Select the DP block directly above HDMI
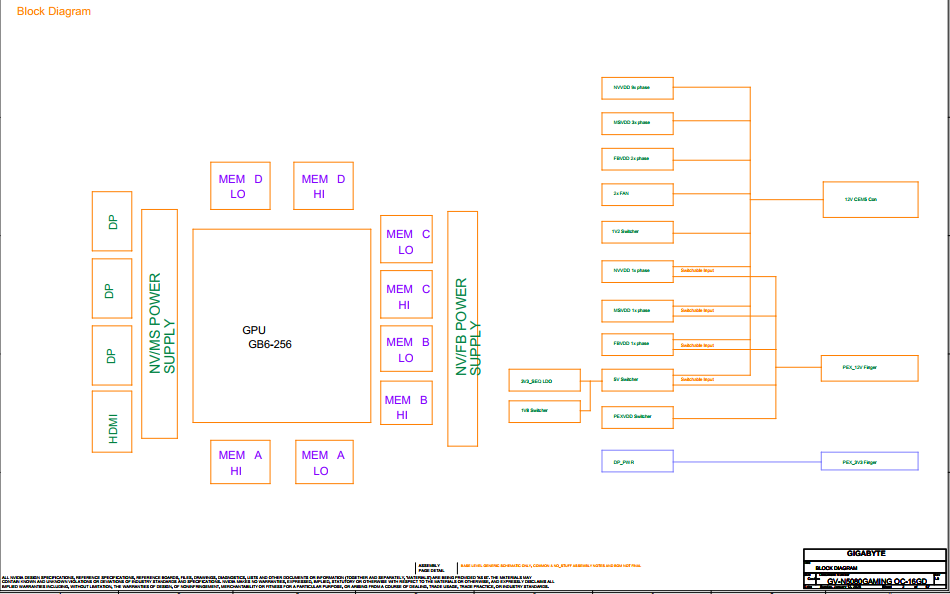This screenshot has height=594, width=950. point(112,355)
